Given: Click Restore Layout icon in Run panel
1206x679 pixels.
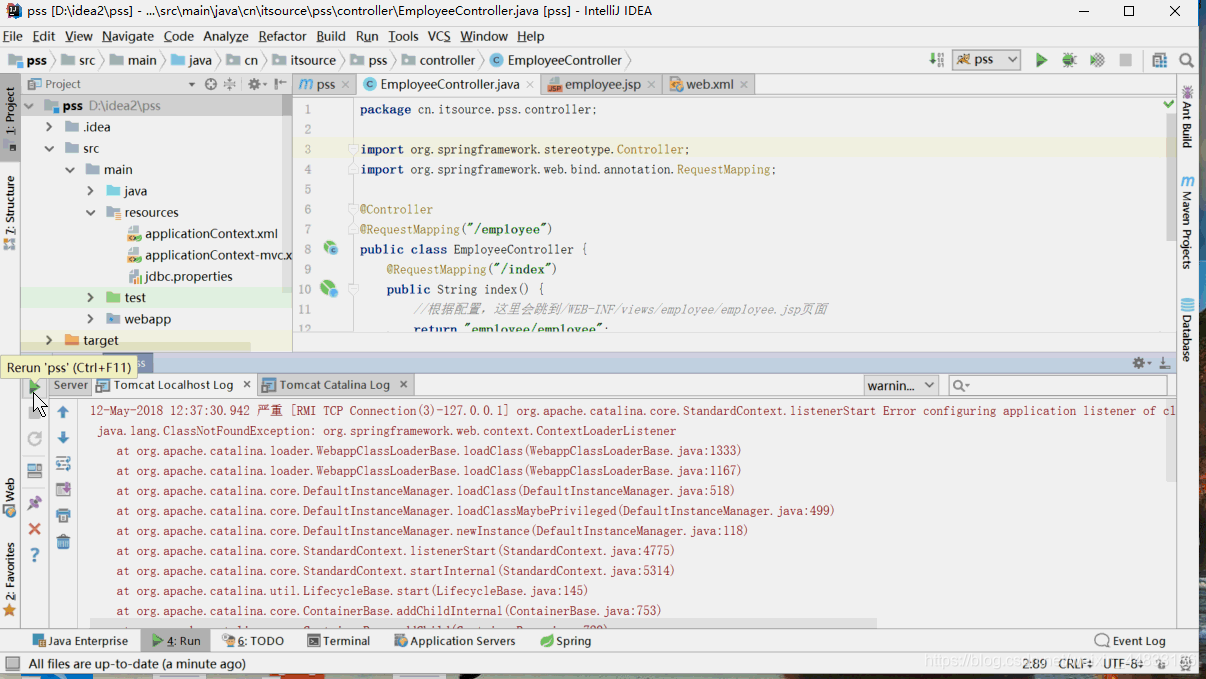Looking at the screenshot, I should point(35,470).
